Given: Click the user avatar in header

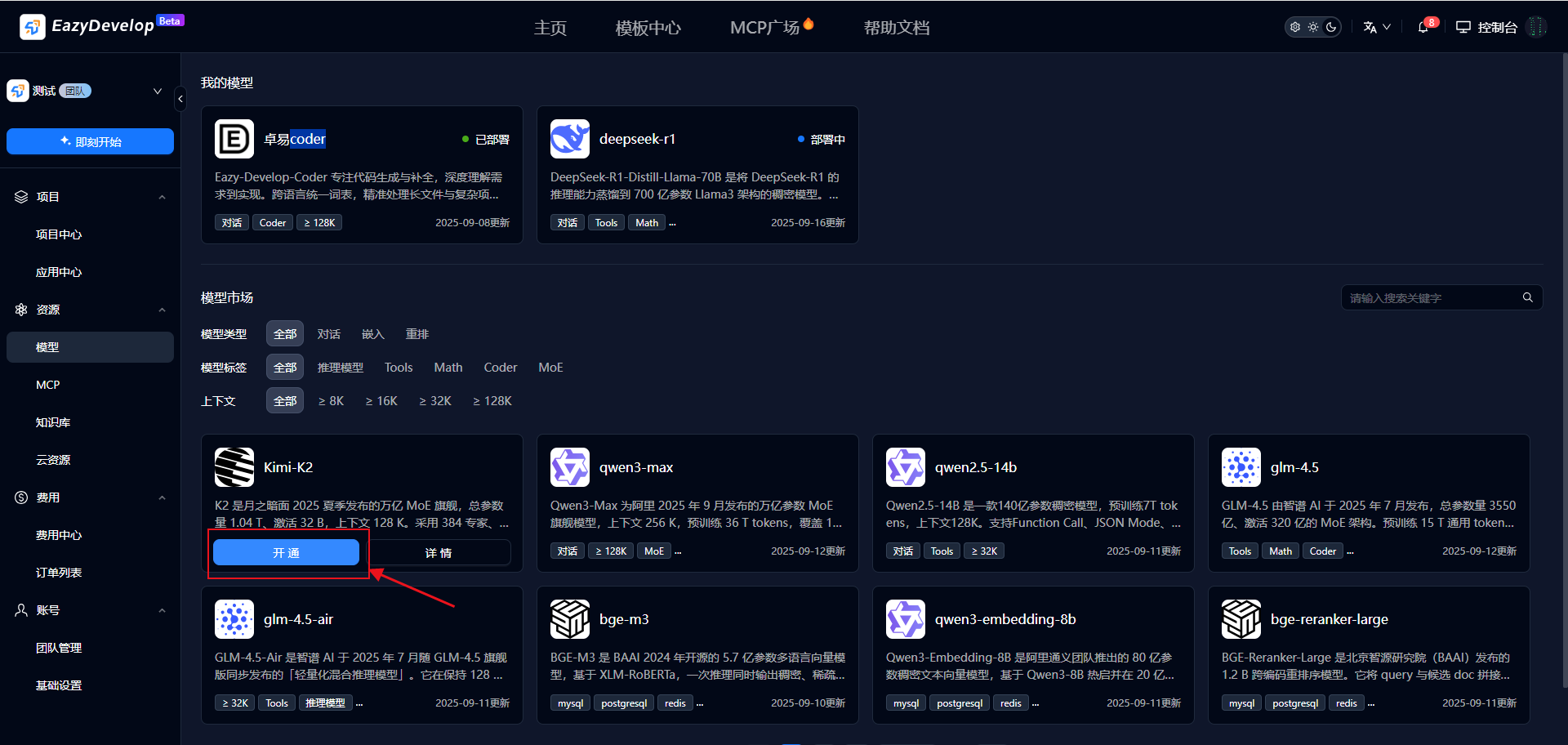Looking at the screenshot, I should (1536, 27).
